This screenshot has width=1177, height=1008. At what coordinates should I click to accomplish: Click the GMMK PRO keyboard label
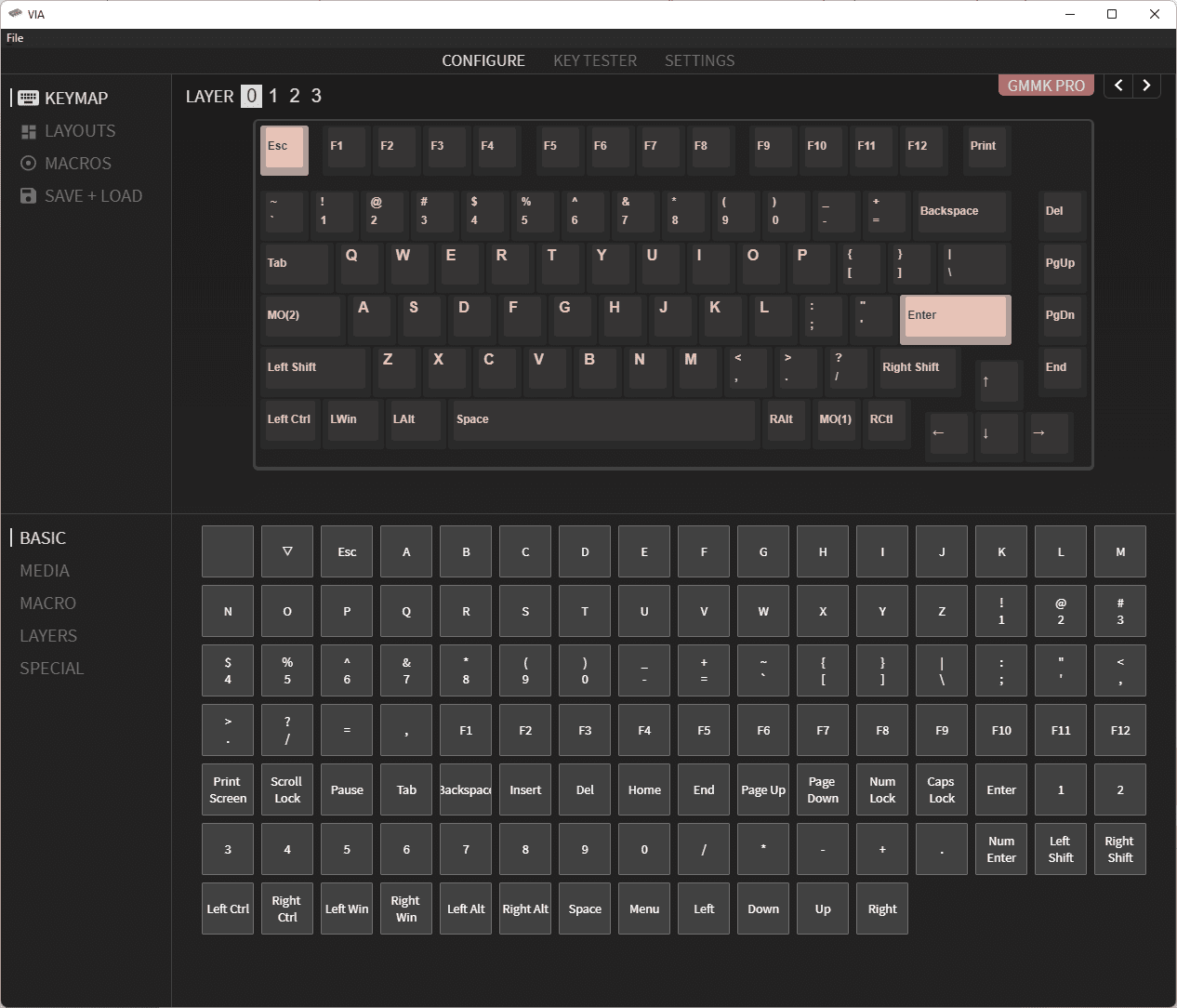[x=1046, y=86]
